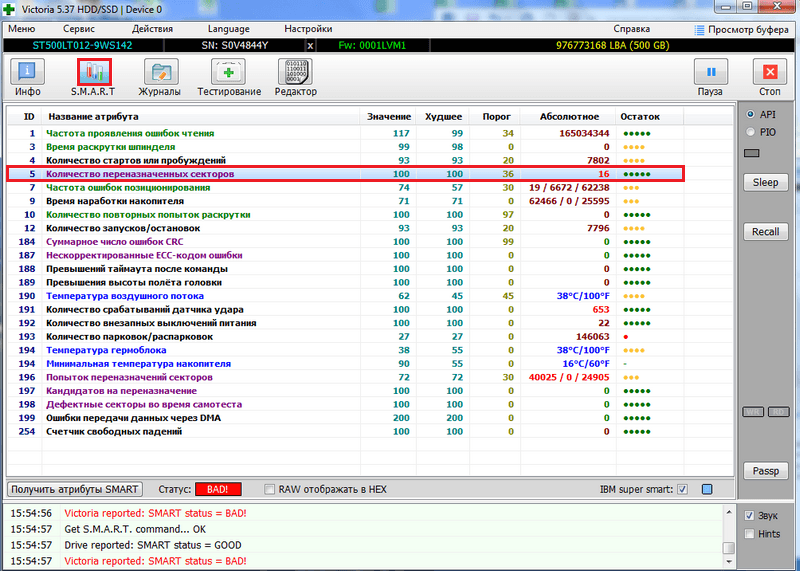
Task: Open the Меню menu
Action: [x=21, y=29]
